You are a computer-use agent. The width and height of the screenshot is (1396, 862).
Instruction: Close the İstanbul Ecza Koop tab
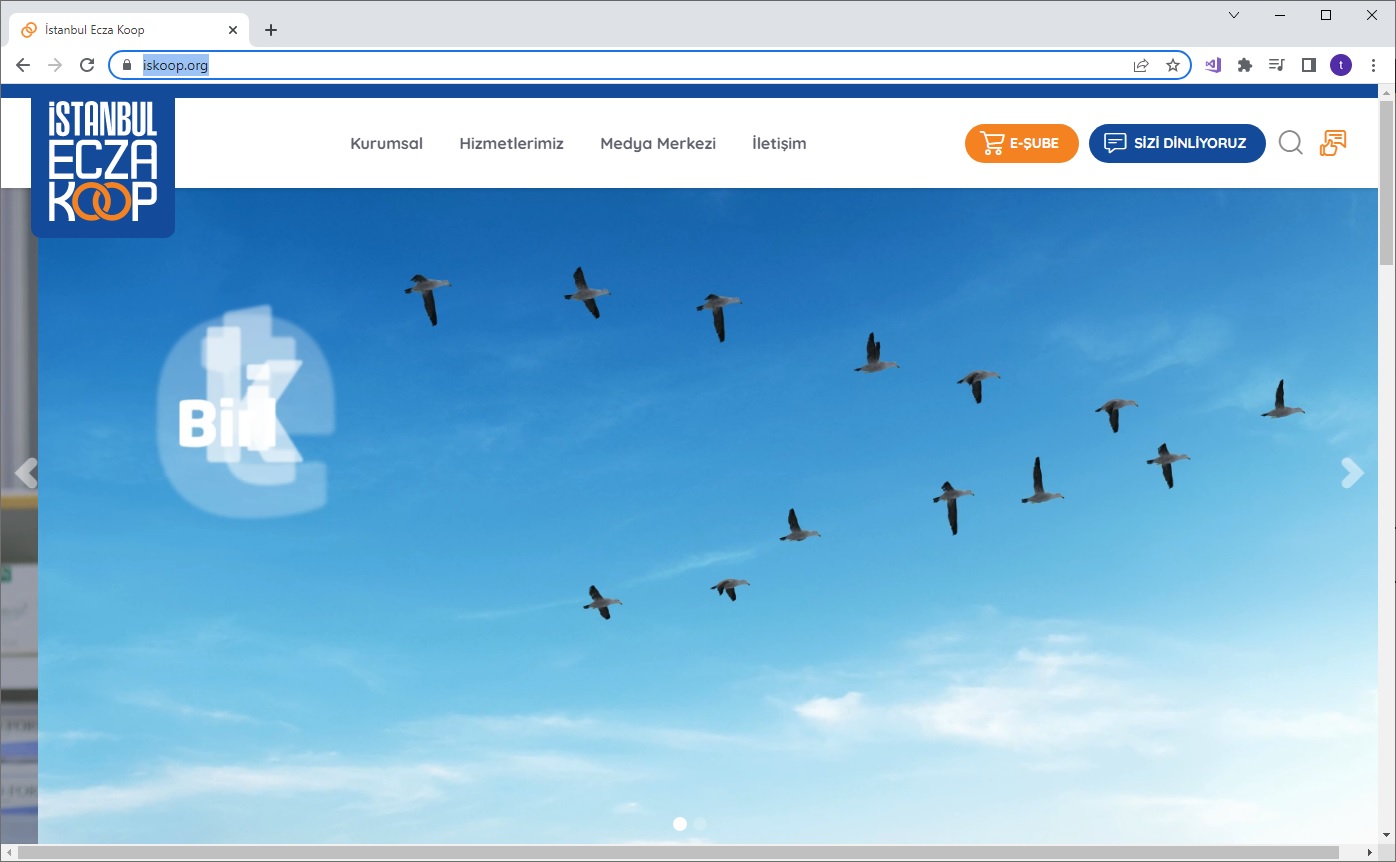pyautogui.click(x=233, y=30)
